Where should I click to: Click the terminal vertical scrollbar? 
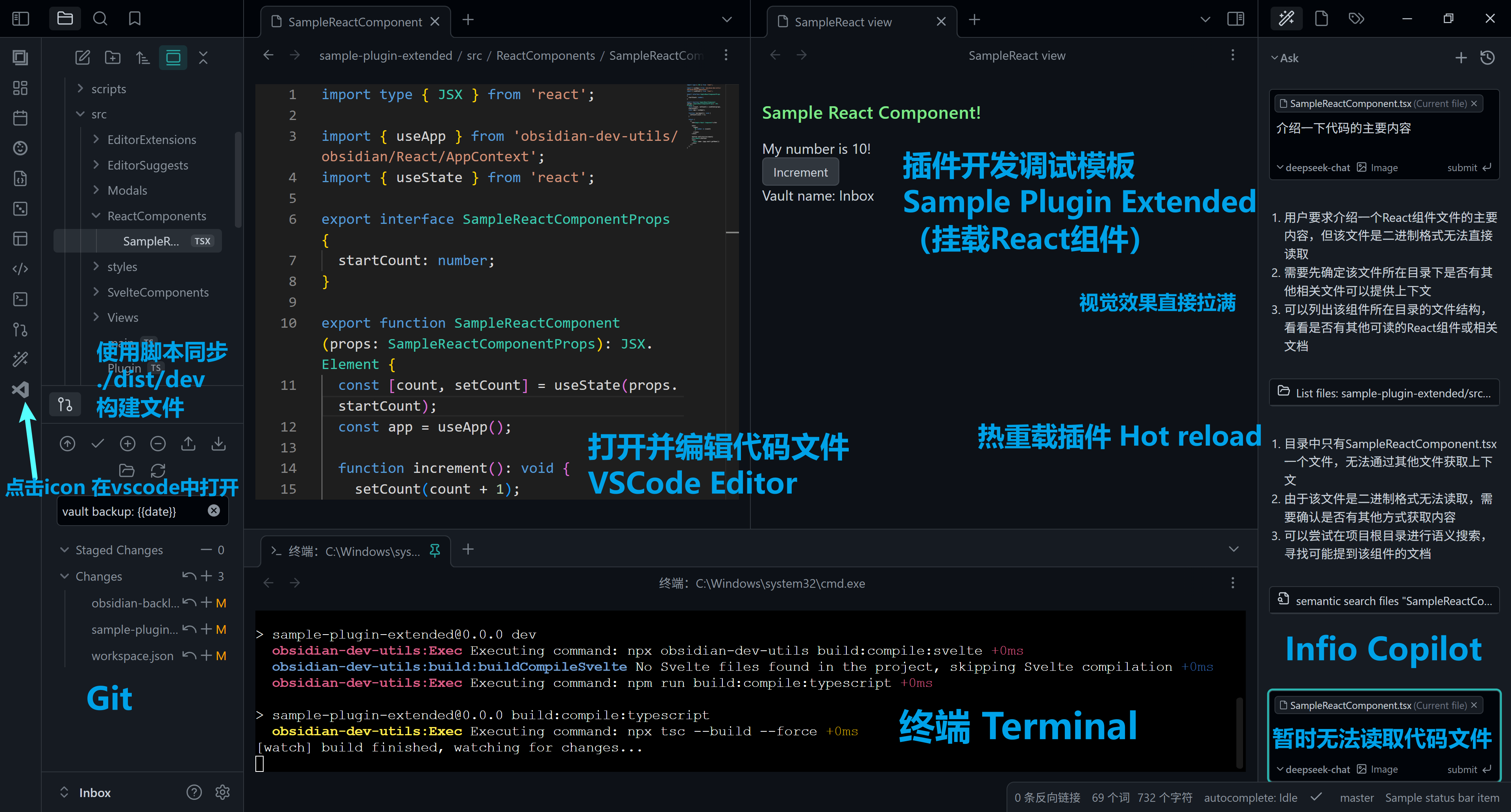coord(1239,732)
